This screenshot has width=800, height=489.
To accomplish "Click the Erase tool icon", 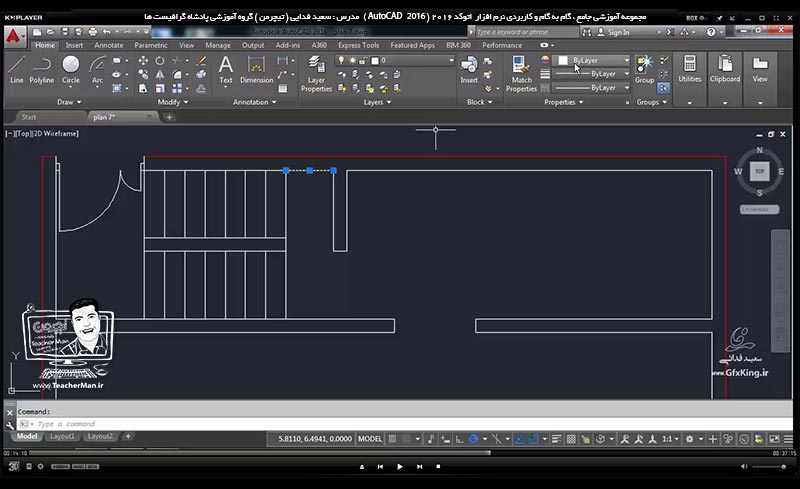I will 202,61.
